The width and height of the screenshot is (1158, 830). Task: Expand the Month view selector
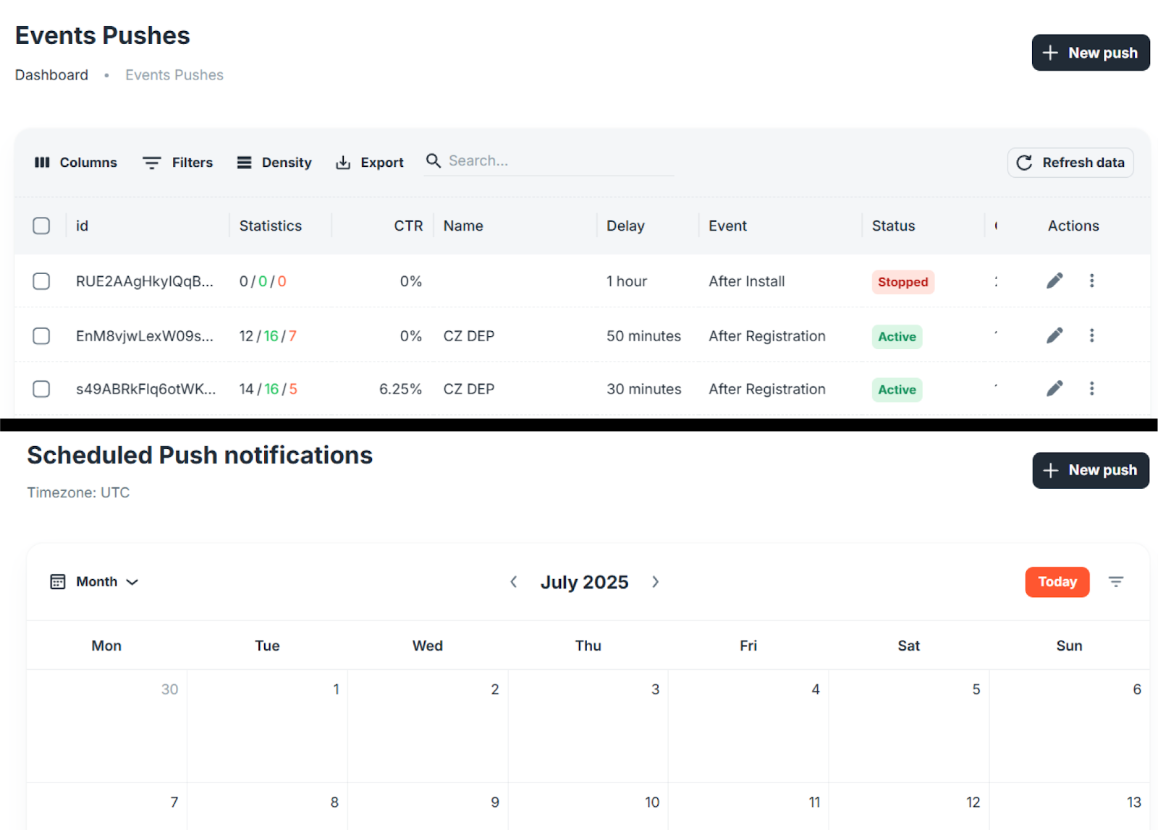tap(95, 582)
